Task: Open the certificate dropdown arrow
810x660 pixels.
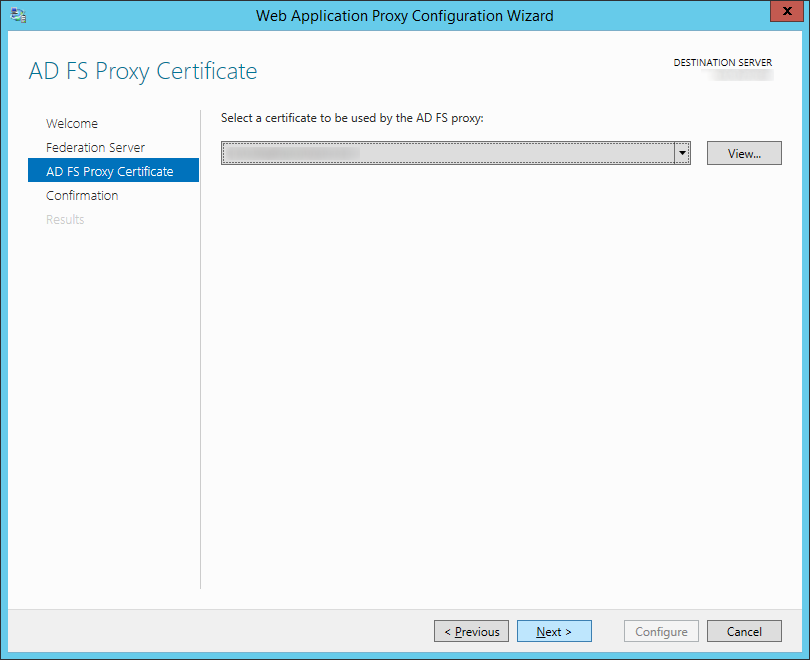Action: 682,153
